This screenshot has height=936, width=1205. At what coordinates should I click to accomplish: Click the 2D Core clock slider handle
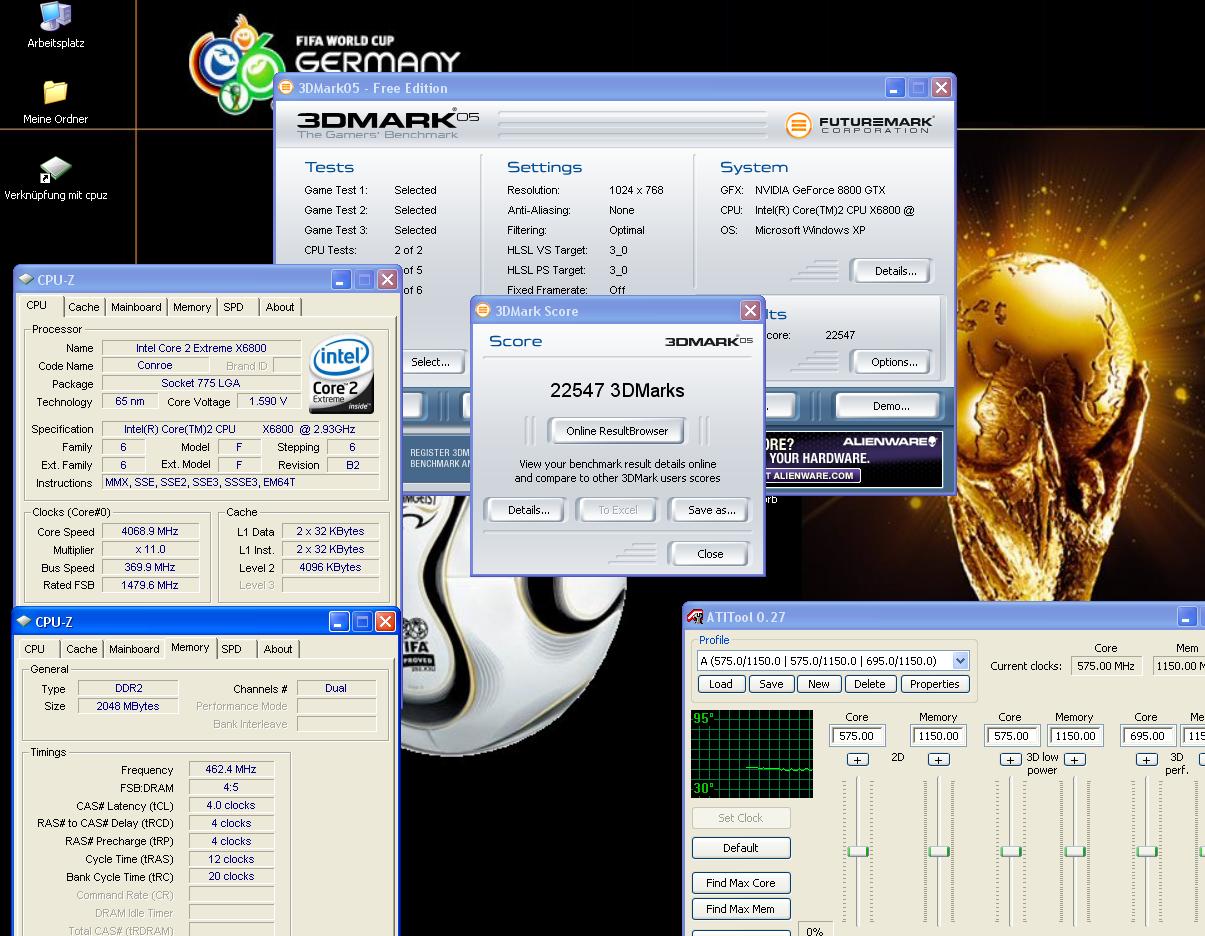tap(858, 851)
